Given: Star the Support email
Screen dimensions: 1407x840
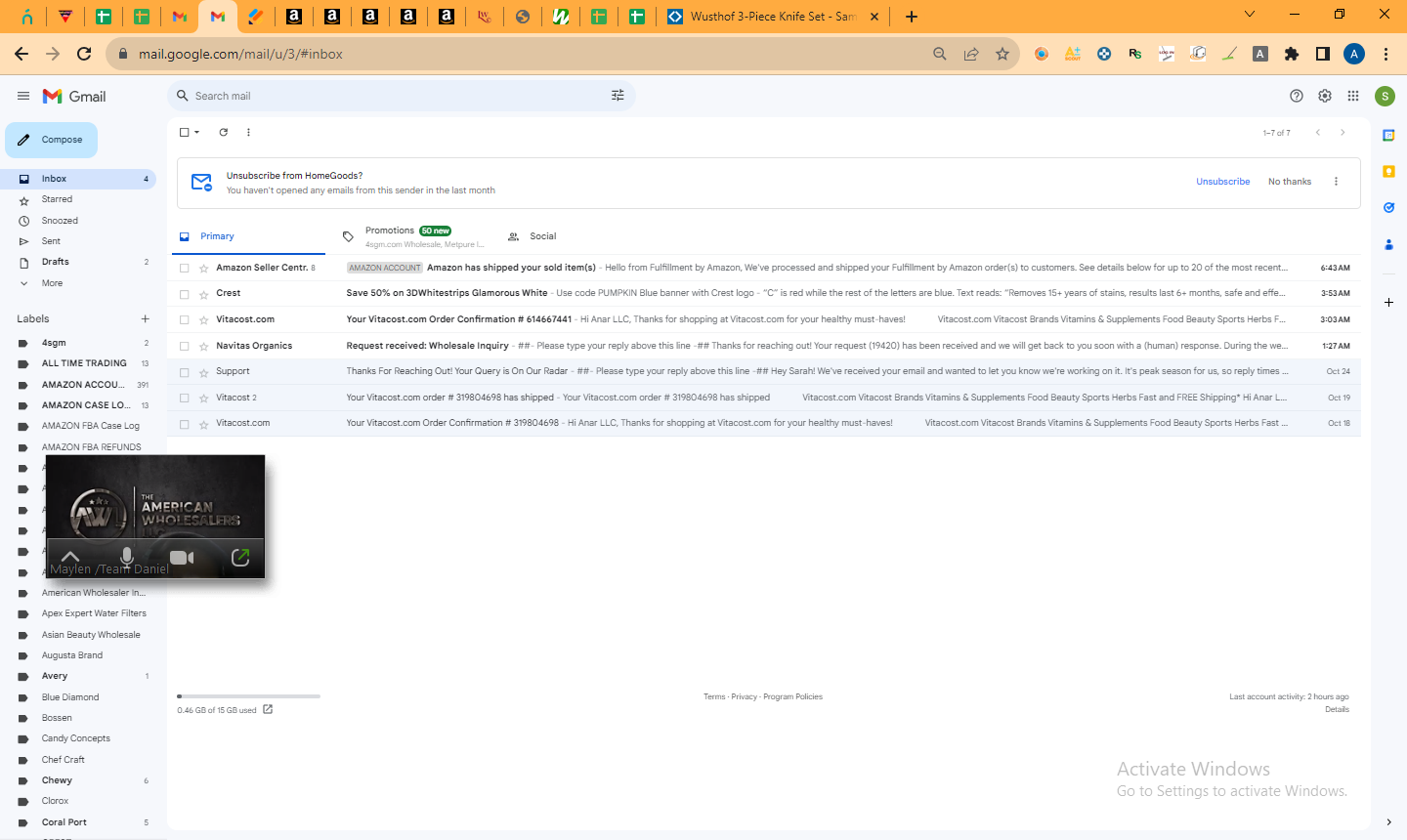Looking at the screenshot, I should pos(203,372).
